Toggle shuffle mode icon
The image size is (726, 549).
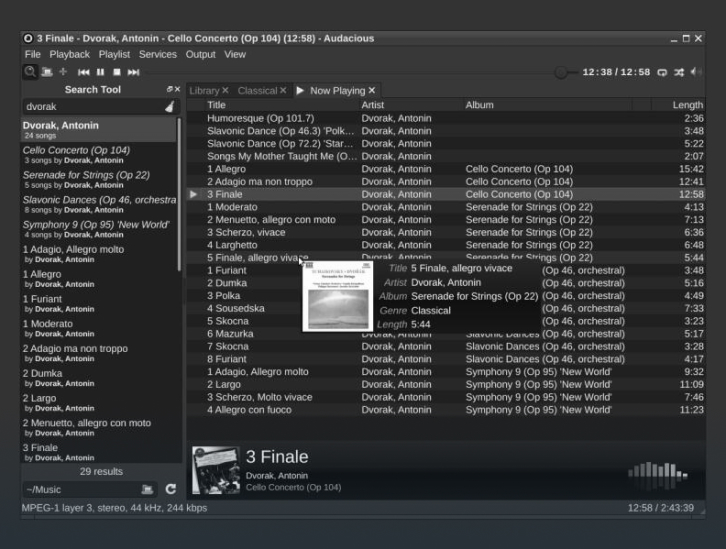679,72
